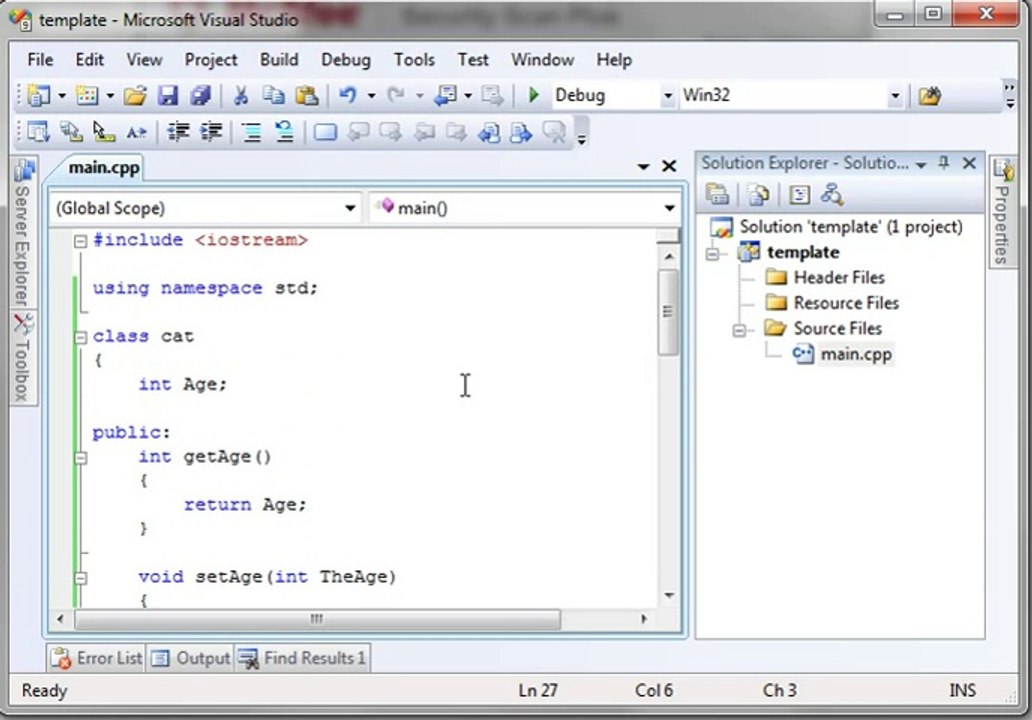Save the current file with Save icon
1032x720 pixels.
[168, 96]
